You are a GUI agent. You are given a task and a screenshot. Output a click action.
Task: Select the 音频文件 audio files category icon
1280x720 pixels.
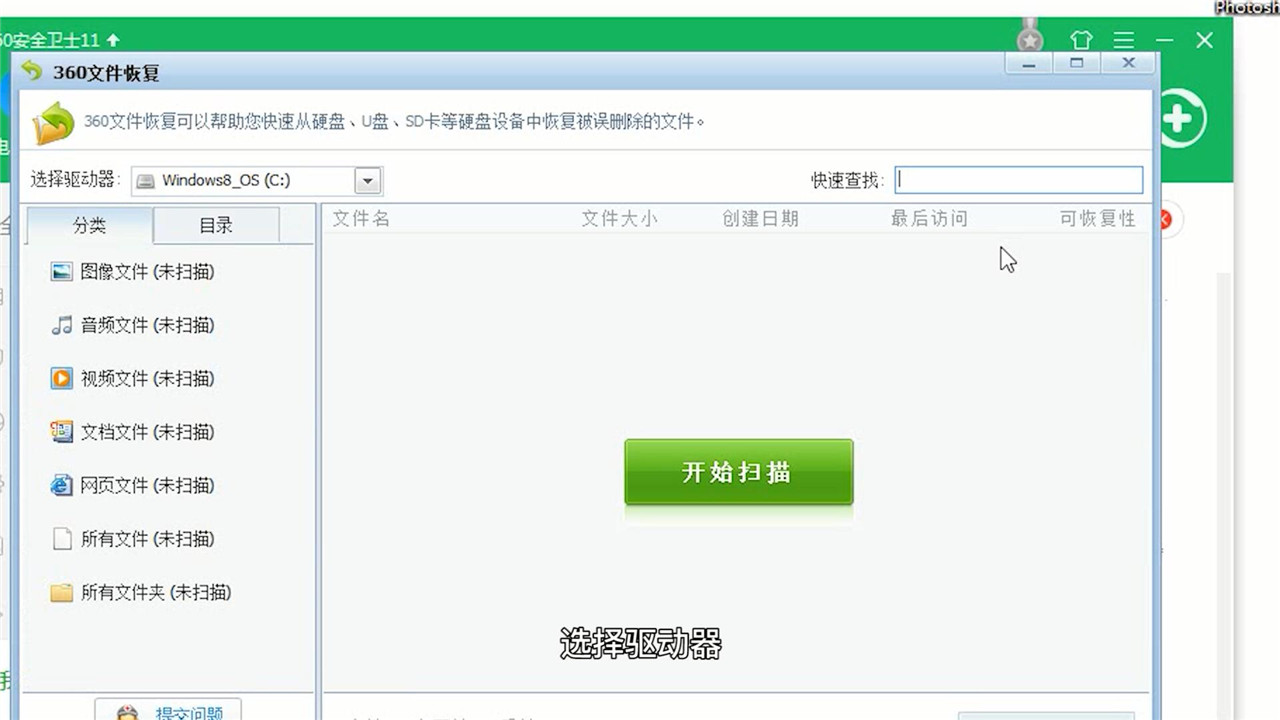[60, 325]
